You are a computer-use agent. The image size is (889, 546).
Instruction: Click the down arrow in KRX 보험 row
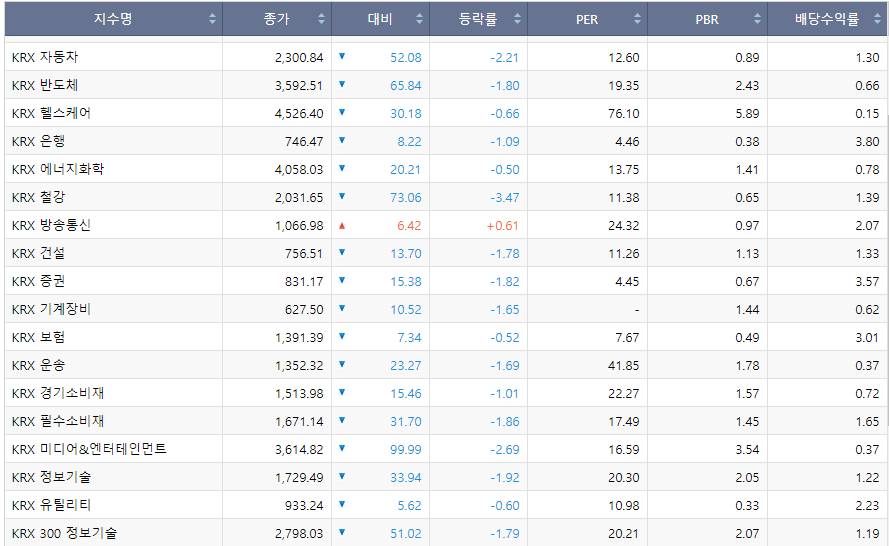(342, 336)
